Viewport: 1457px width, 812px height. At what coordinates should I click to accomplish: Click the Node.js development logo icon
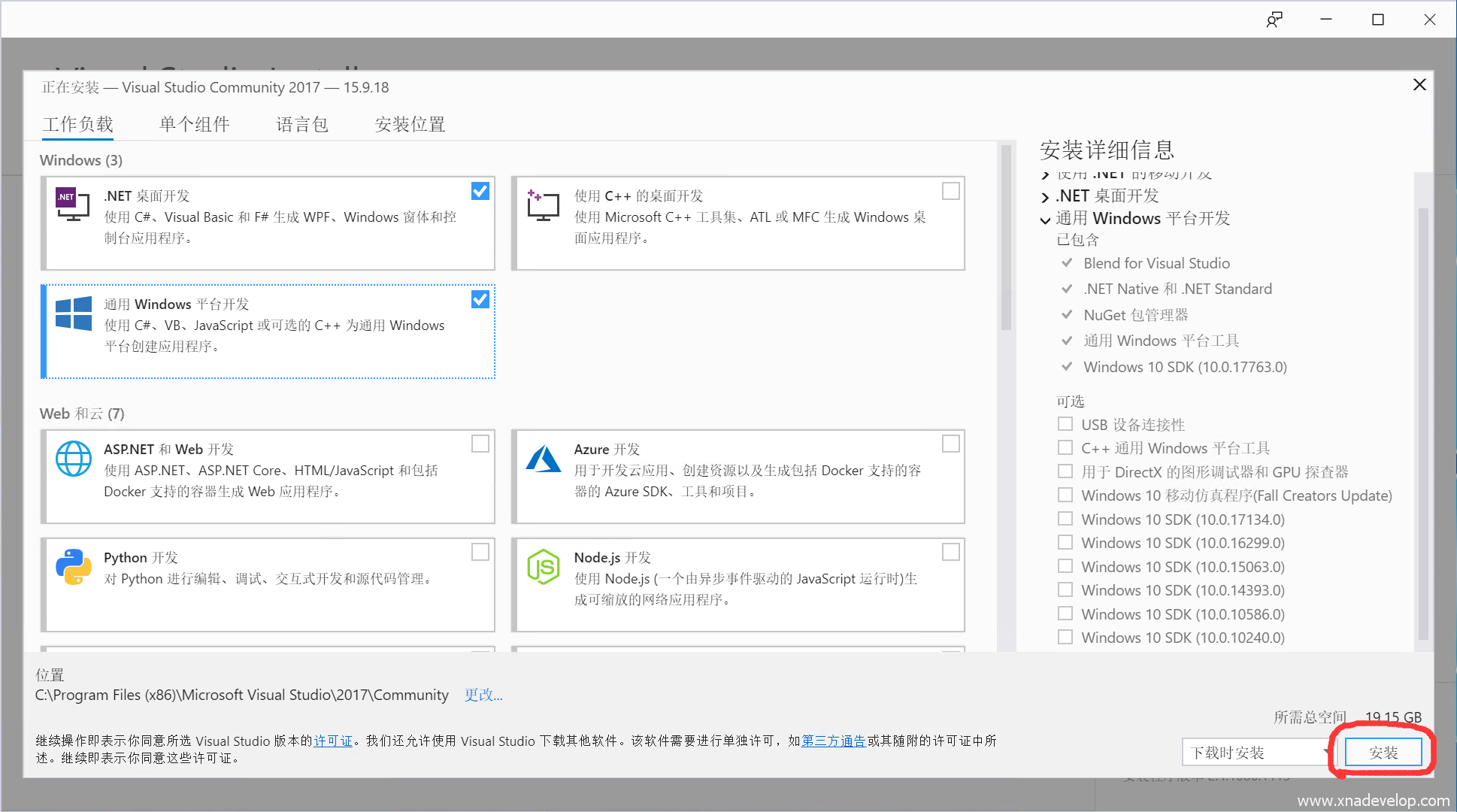click(543, 566)
